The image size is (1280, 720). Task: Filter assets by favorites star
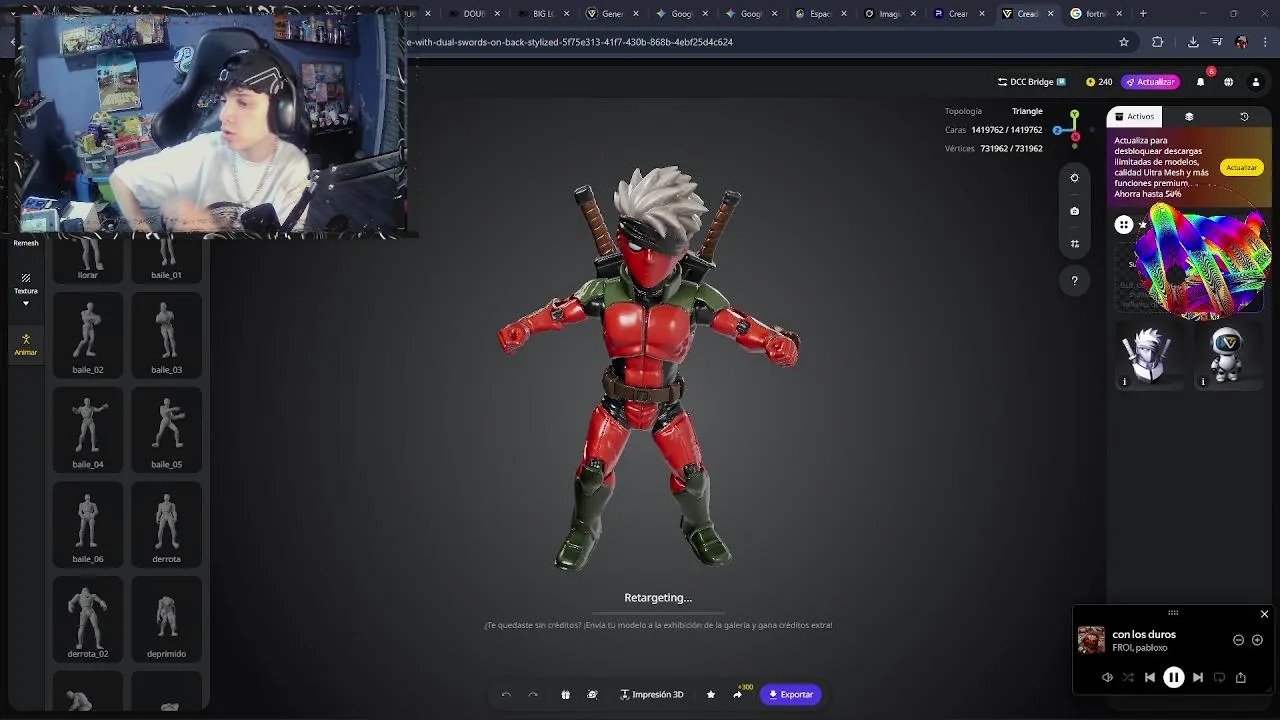[x=1143, y=225]
